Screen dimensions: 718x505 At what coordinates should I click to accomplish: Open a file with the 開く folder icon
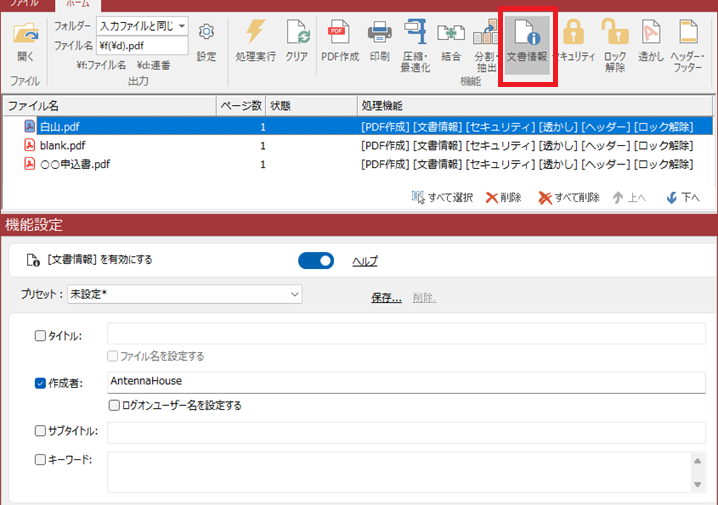pyautogui.click(x=26, y=41)
